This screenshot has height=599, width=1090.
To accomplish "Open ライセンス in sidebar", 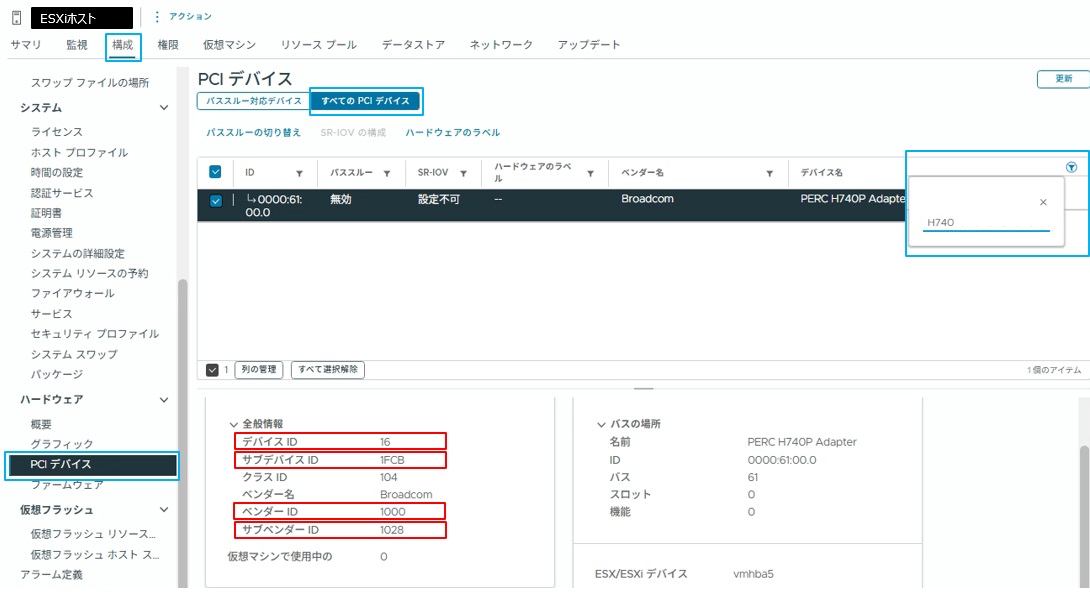I will coord(56,131).
